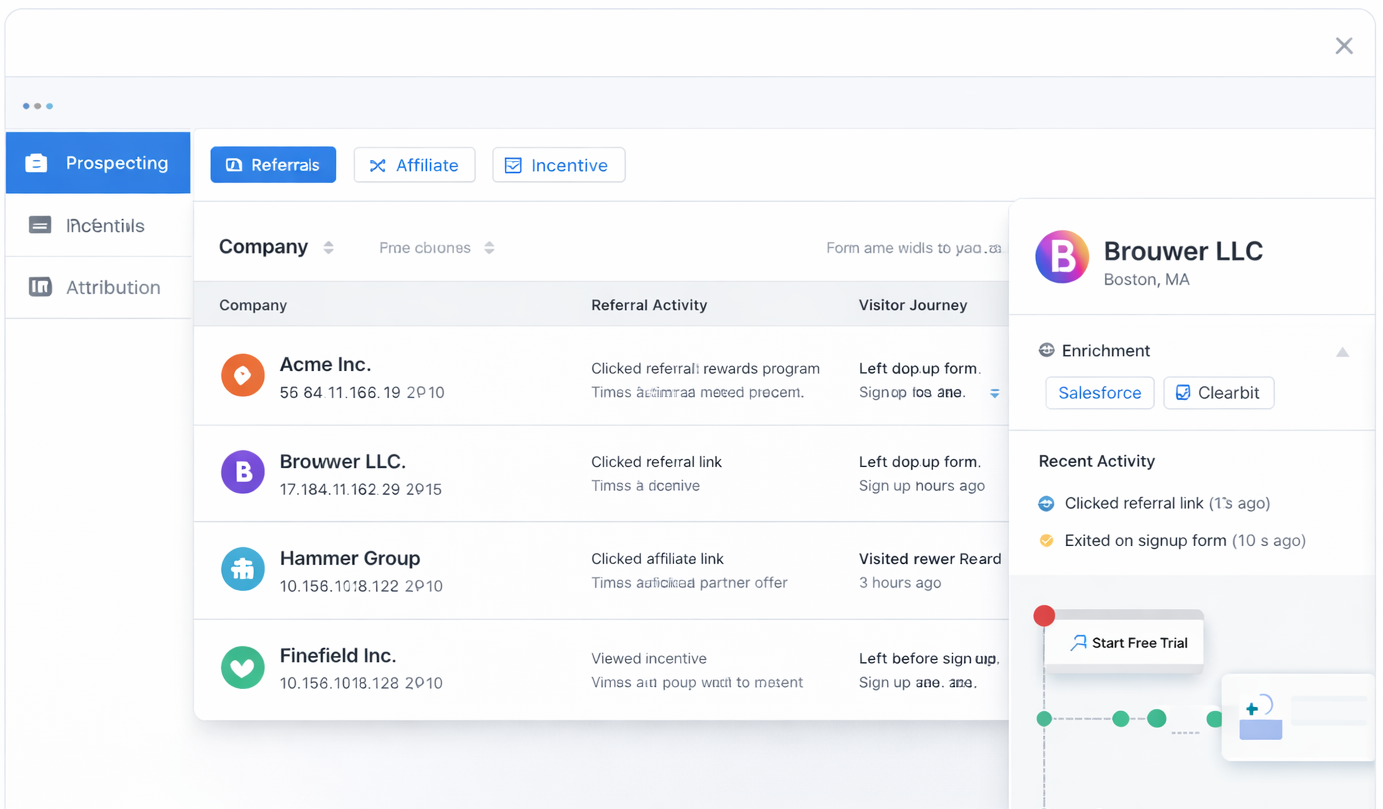Switch to the Affiliate tab
Screen dimensions: 1383x809
tap(414, 165)
